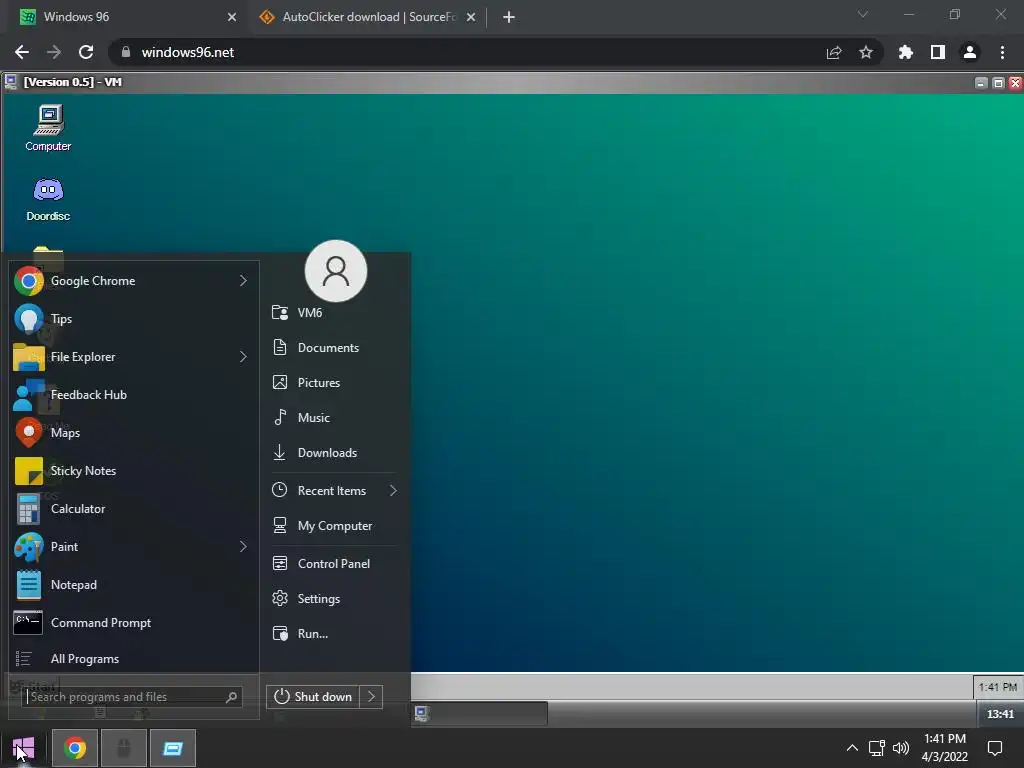Click the VM taskbar window entry icon
The width and height of the screenshot is (1024, 768).
[422, 713]
